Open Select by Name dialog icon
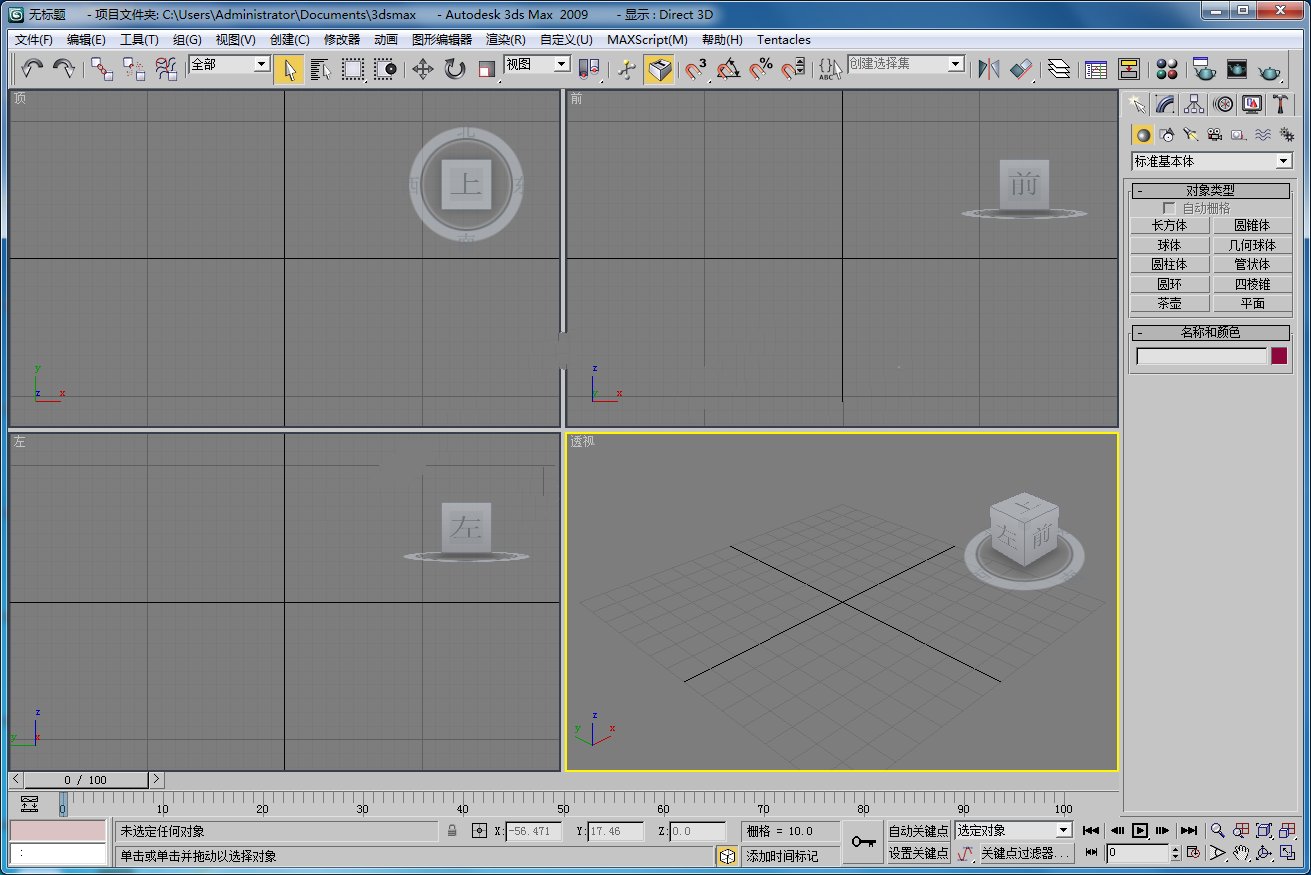Viewport: 1311px width, 875px height. [x=321, y=69]
